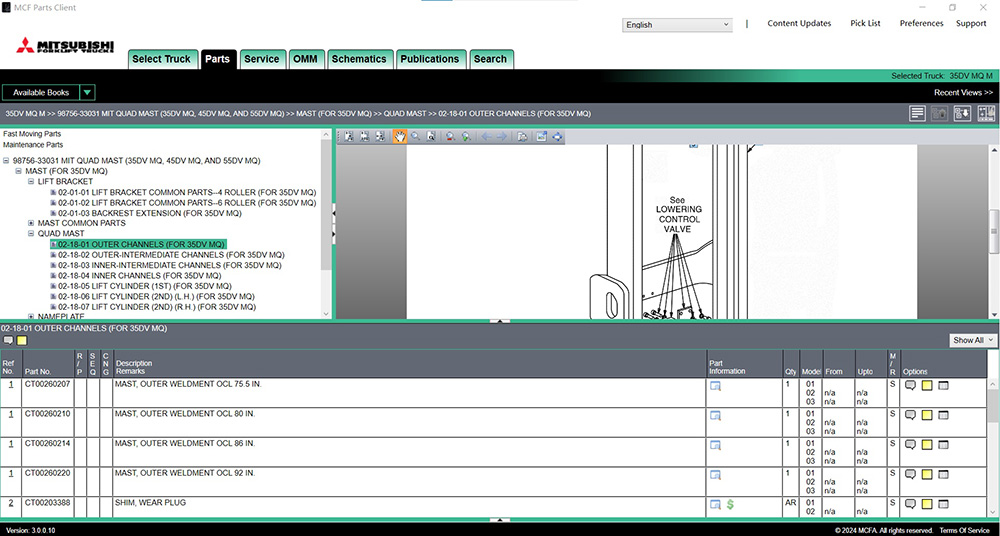The height and width of the screenshot is (536, 1000).
Task: Expand the MAST COMMON PARTS node
Action: coord(31,223)
